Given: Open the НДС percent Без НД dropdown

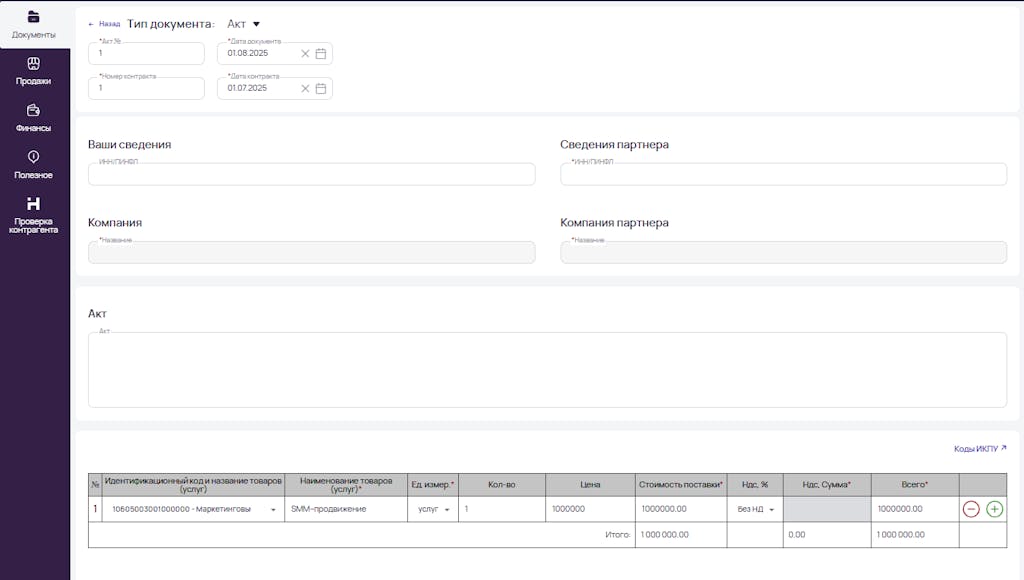Looking at the screenshot, I should [771, 509].
